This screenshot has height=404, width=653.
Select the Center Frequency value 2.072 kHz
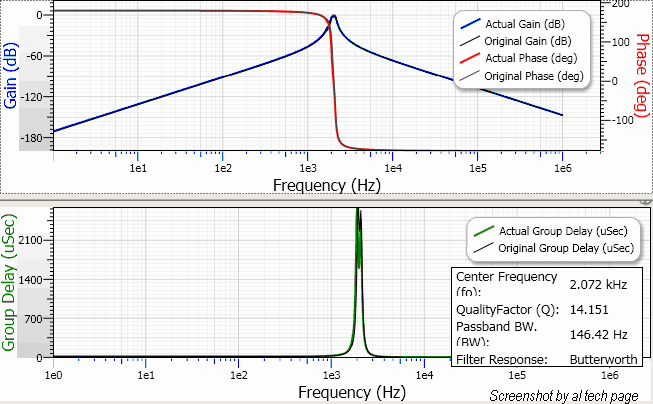(x=598, y=285)
